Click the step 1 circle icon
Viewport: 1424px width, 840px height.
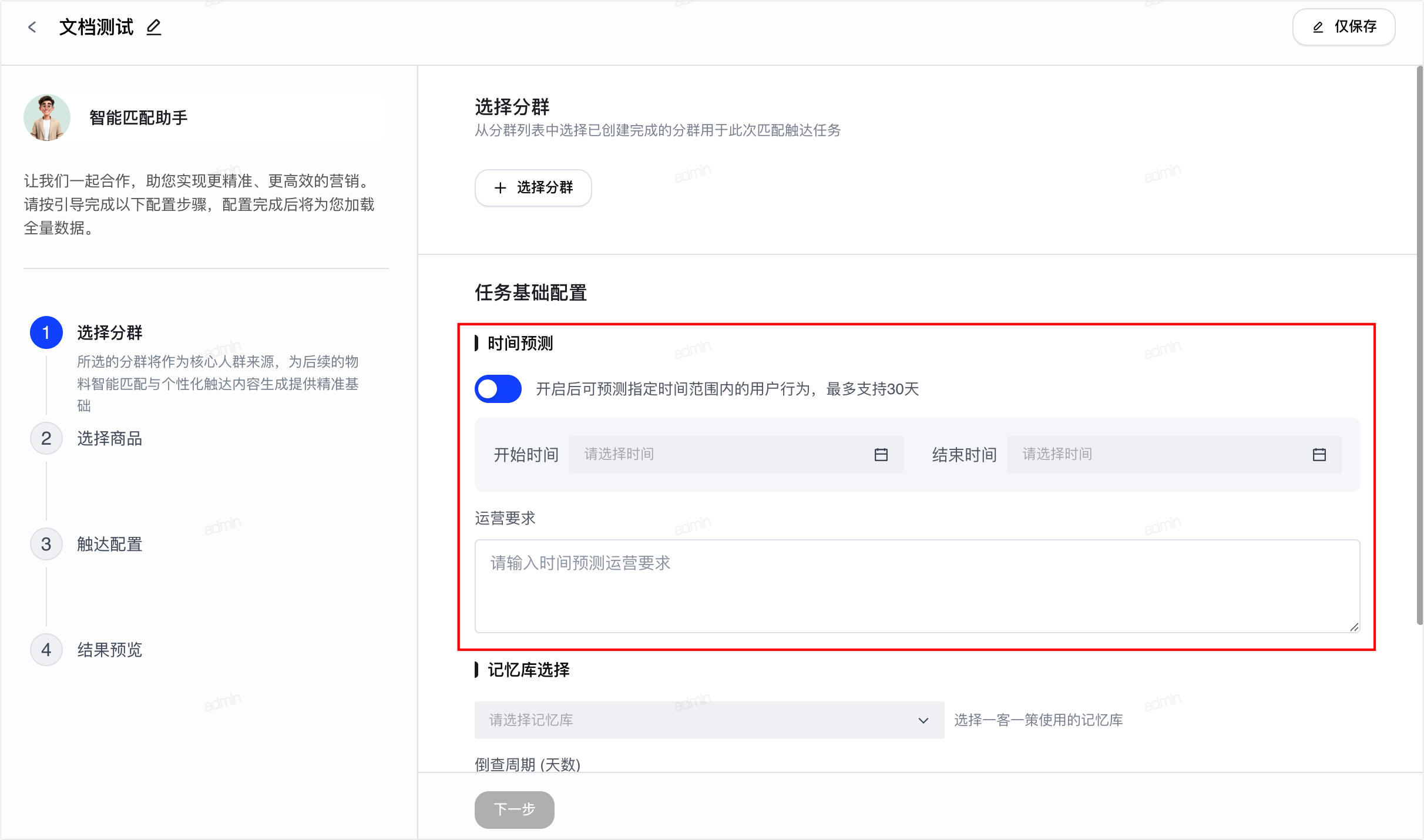tap(46, 332)
